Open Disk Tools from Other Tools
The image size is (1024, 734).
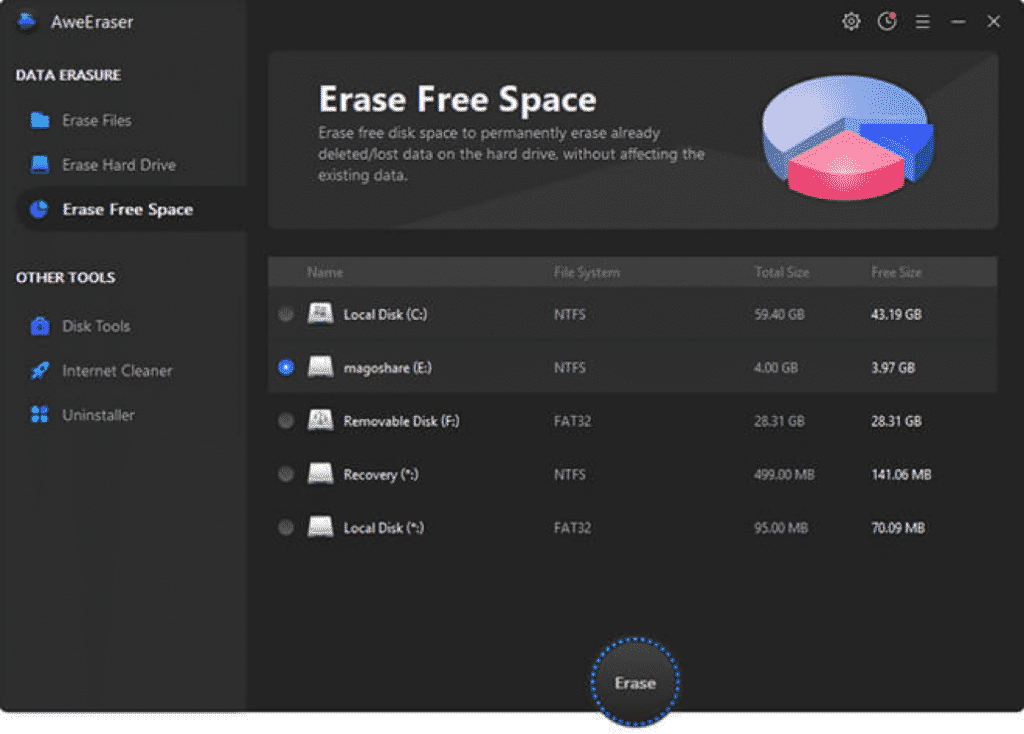(x=96, y=326)
